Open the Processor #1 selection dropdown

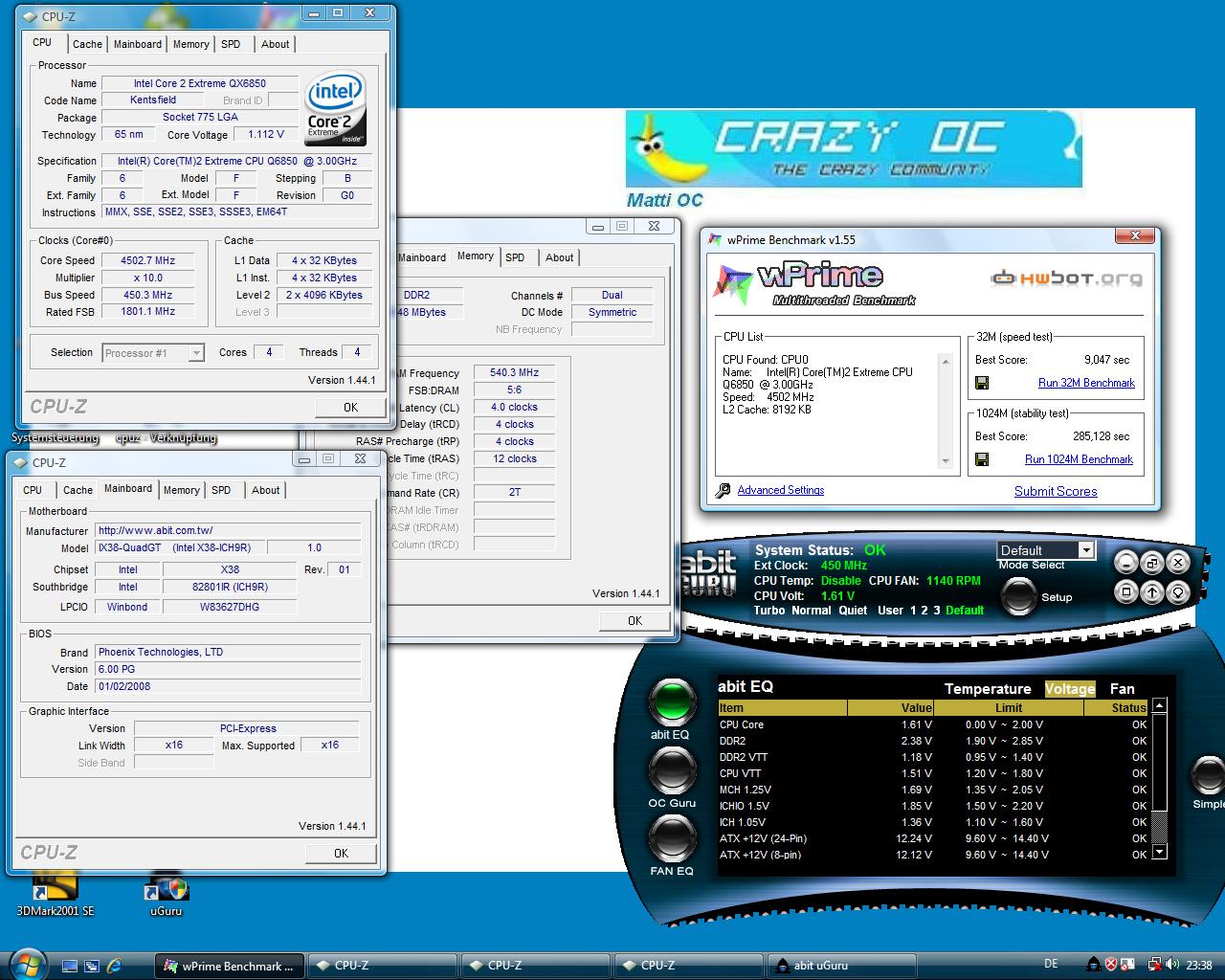[x=153, y=352]
